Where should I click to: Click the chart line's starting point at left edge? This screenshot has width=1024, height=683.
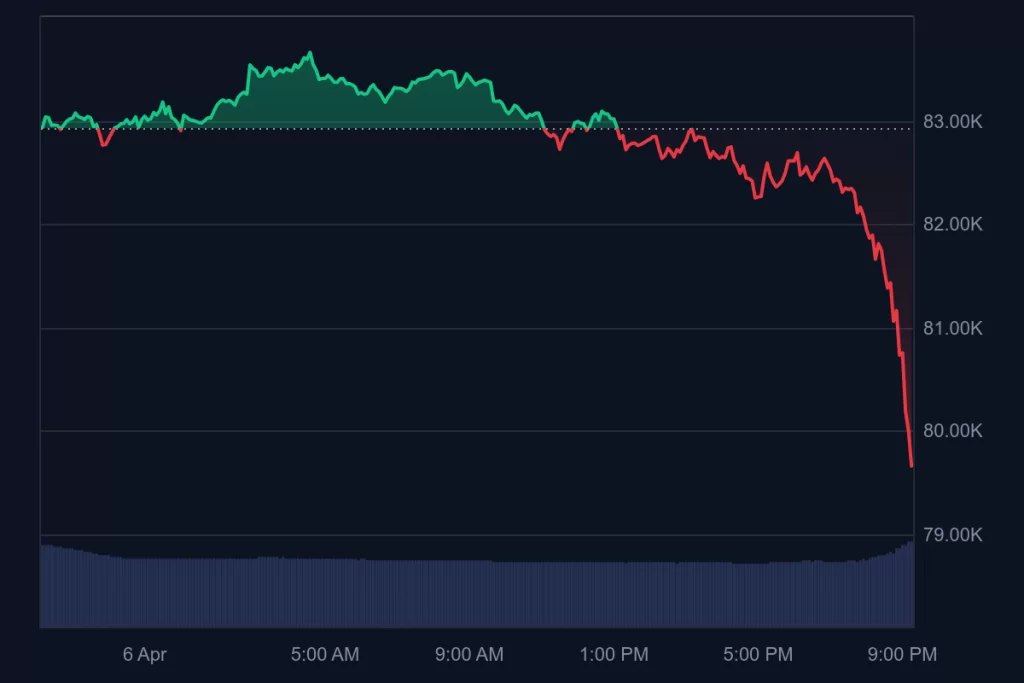pyautogui.click(x=42, y=127)
